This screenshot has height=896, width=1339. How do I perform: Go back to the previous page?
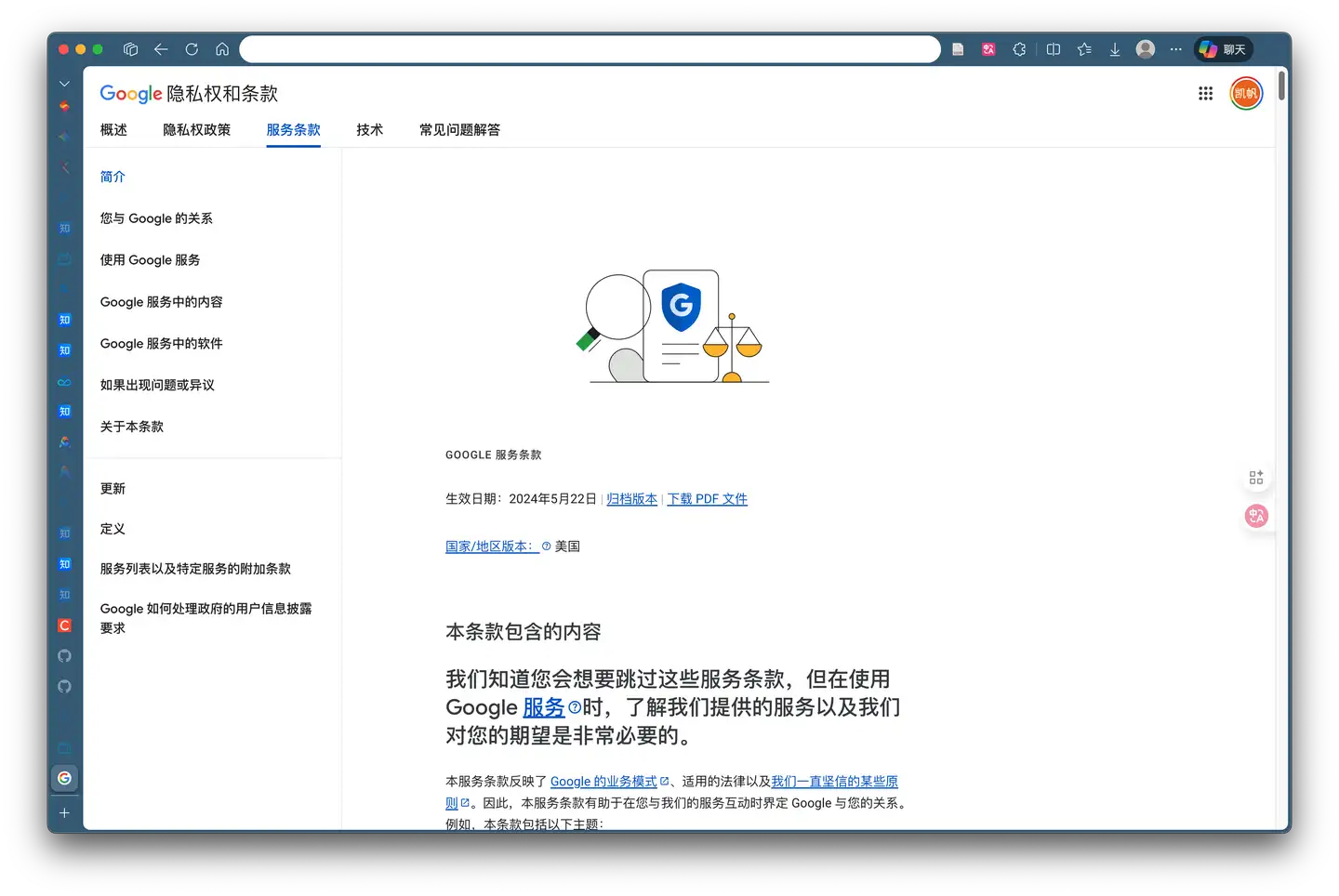coord(161,49)
